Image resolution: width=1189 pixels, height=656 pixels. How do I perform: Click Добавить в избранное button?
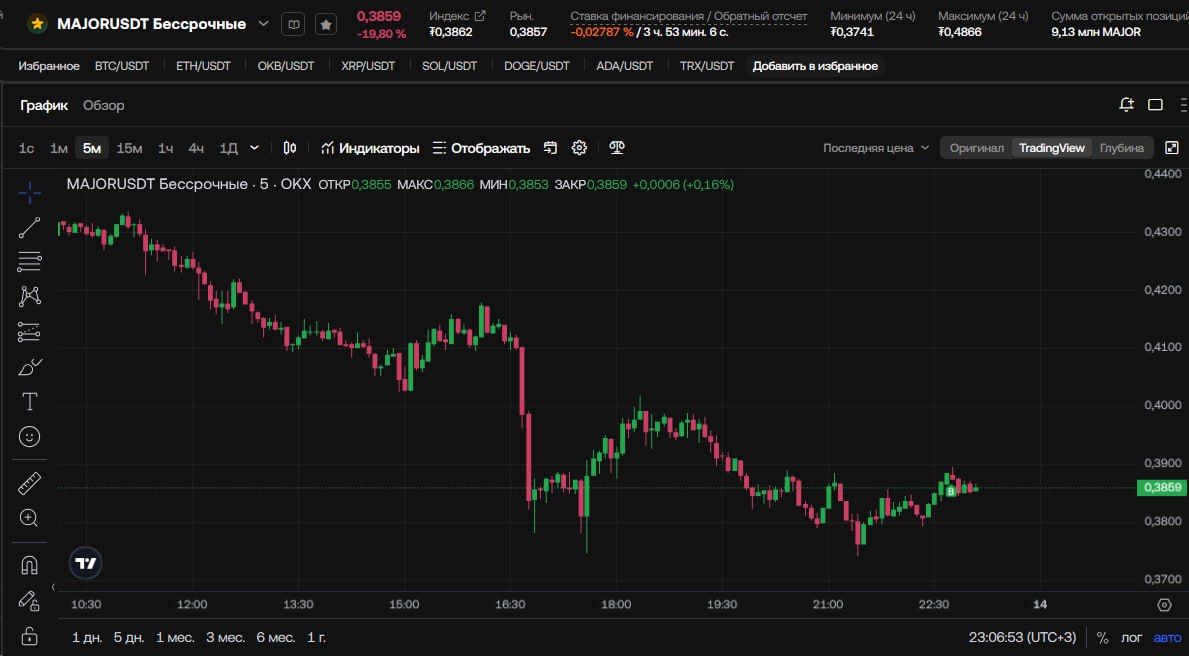(815, 66)
